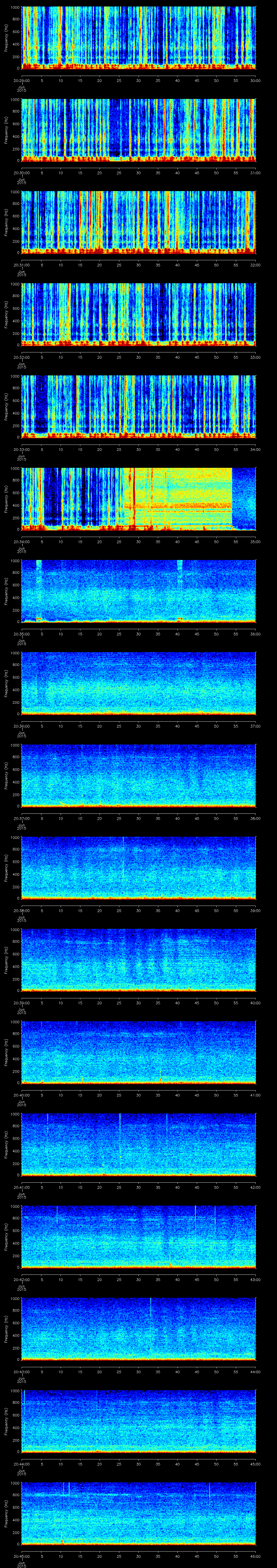
Task: Select the 20:32:00 start time label
Action: pyautogui.click(x=22, y=357)
